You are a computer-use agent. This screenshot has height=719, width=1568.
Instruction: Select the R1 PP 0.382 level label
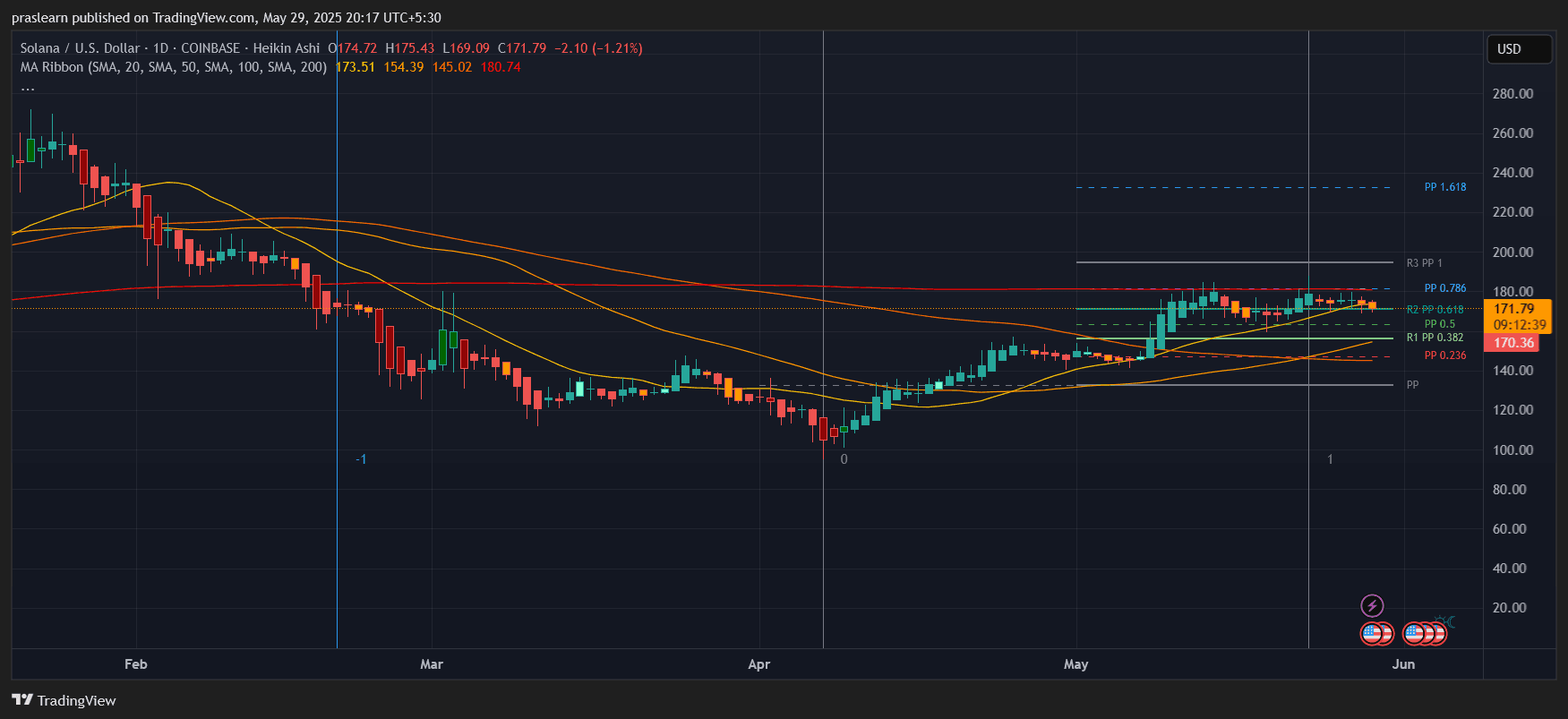1435,338
